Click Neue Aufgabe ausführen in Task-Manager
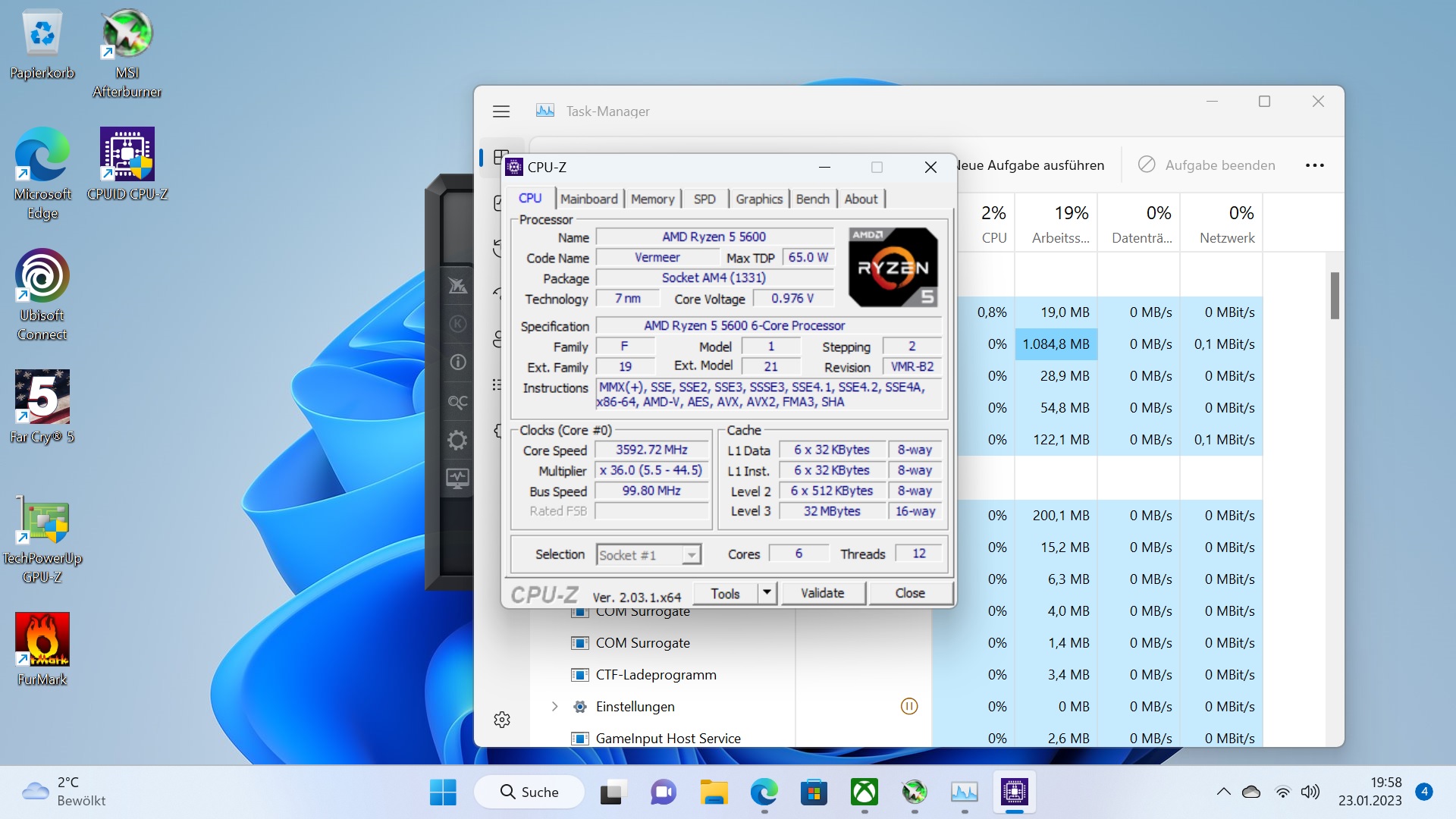 (1031, 165)
